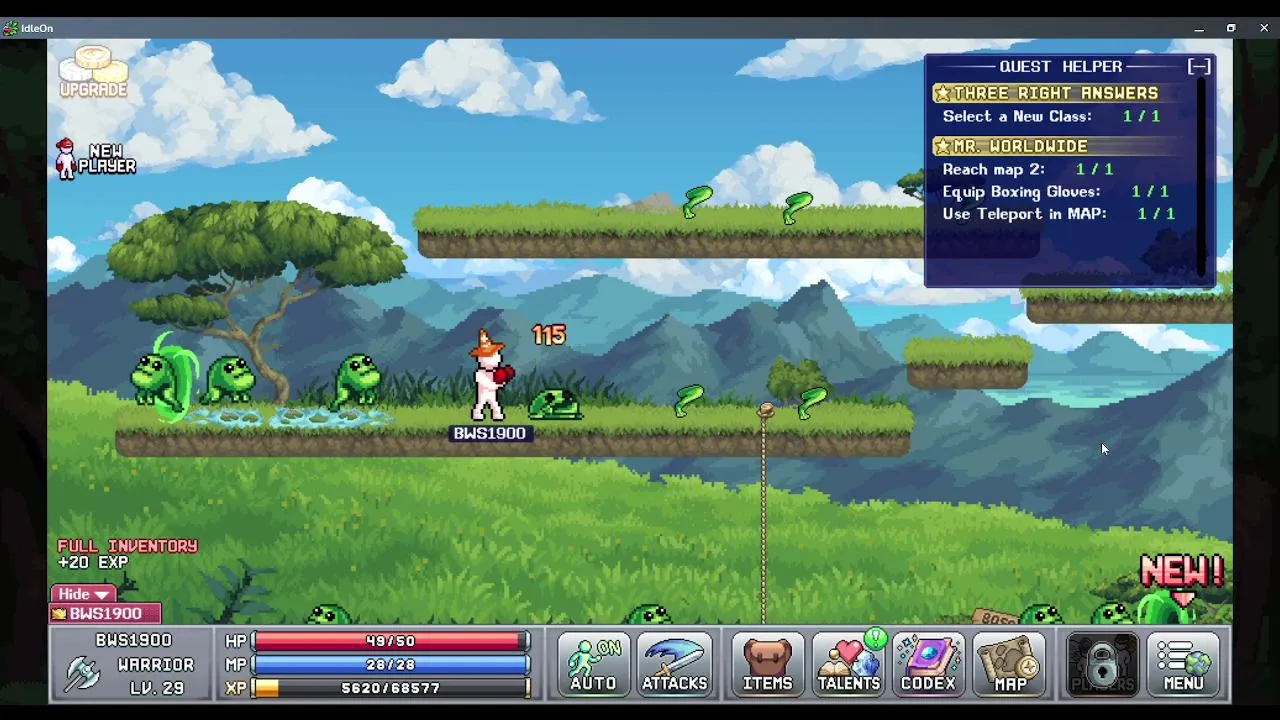The height and width of the screenshot is (720, 1280).
Task: Click the IdleOn window title icon
Action: click(x=10, y=28)
